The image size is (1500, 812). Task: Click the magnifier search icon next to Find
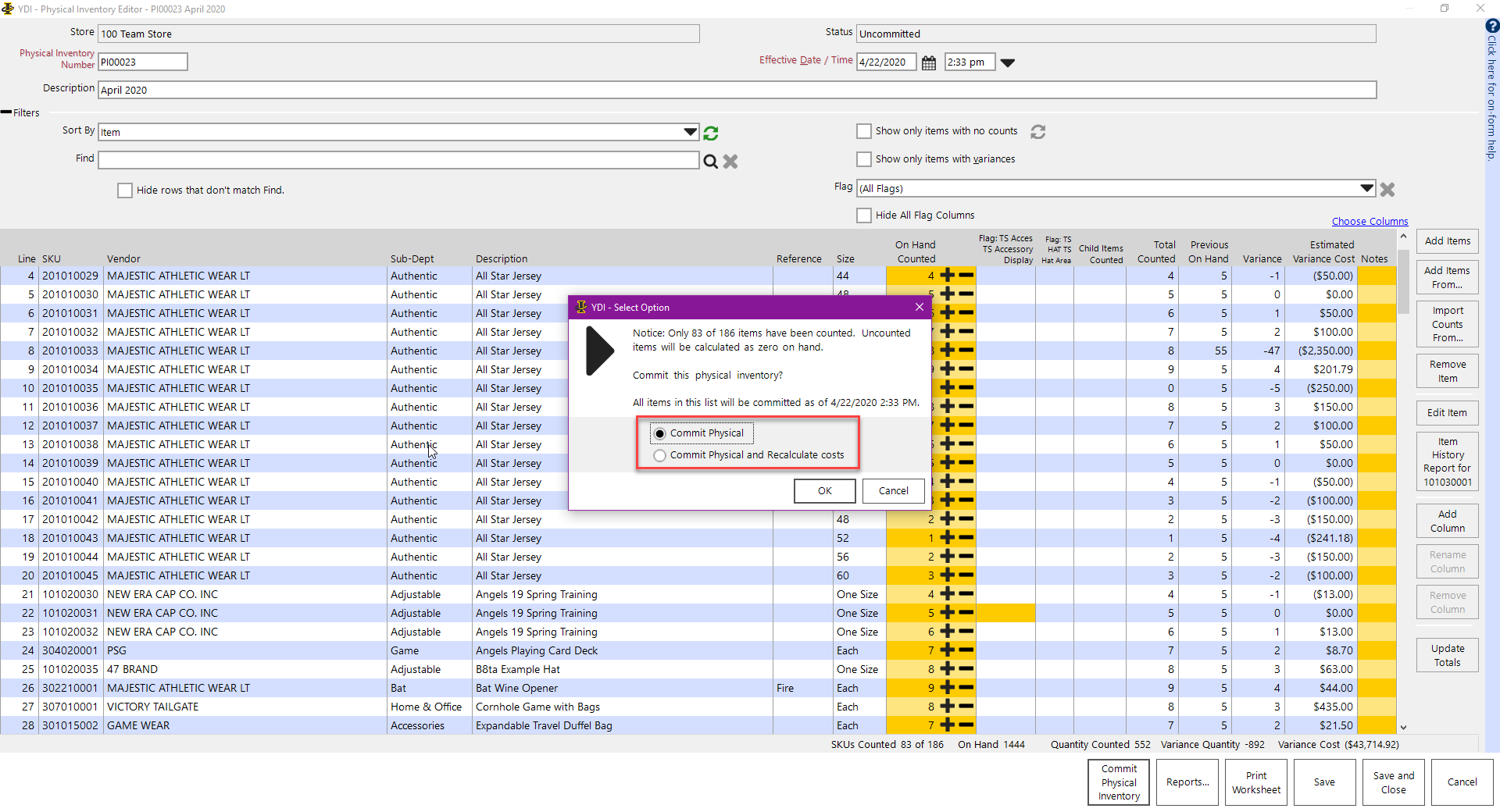pos(710,162)
